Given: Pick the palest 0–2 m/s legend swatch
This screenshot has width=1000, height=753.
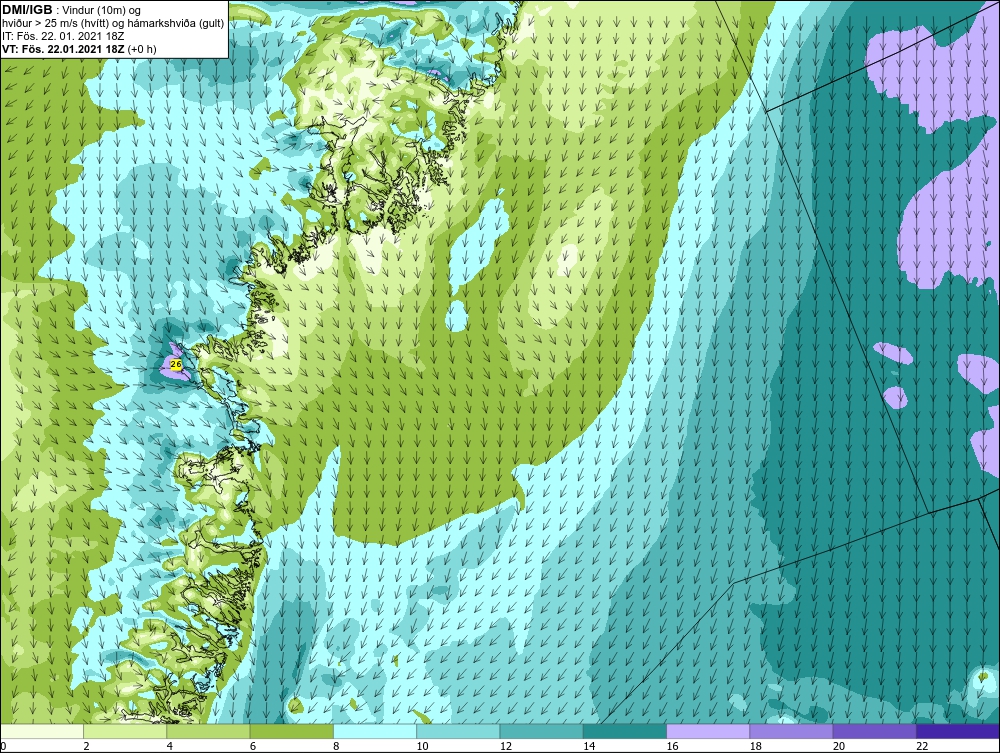Looking at the screenshot, I should click(41, 731).
